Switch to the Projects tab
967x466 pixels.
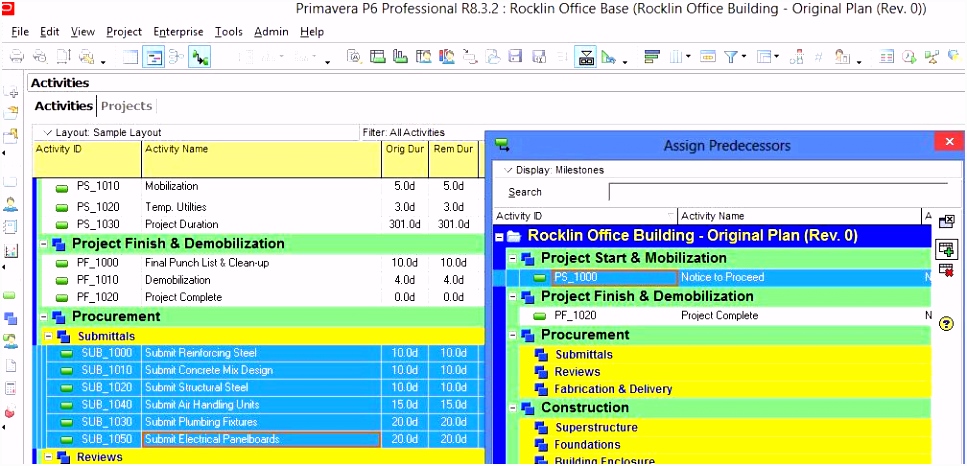coord(126,106)
